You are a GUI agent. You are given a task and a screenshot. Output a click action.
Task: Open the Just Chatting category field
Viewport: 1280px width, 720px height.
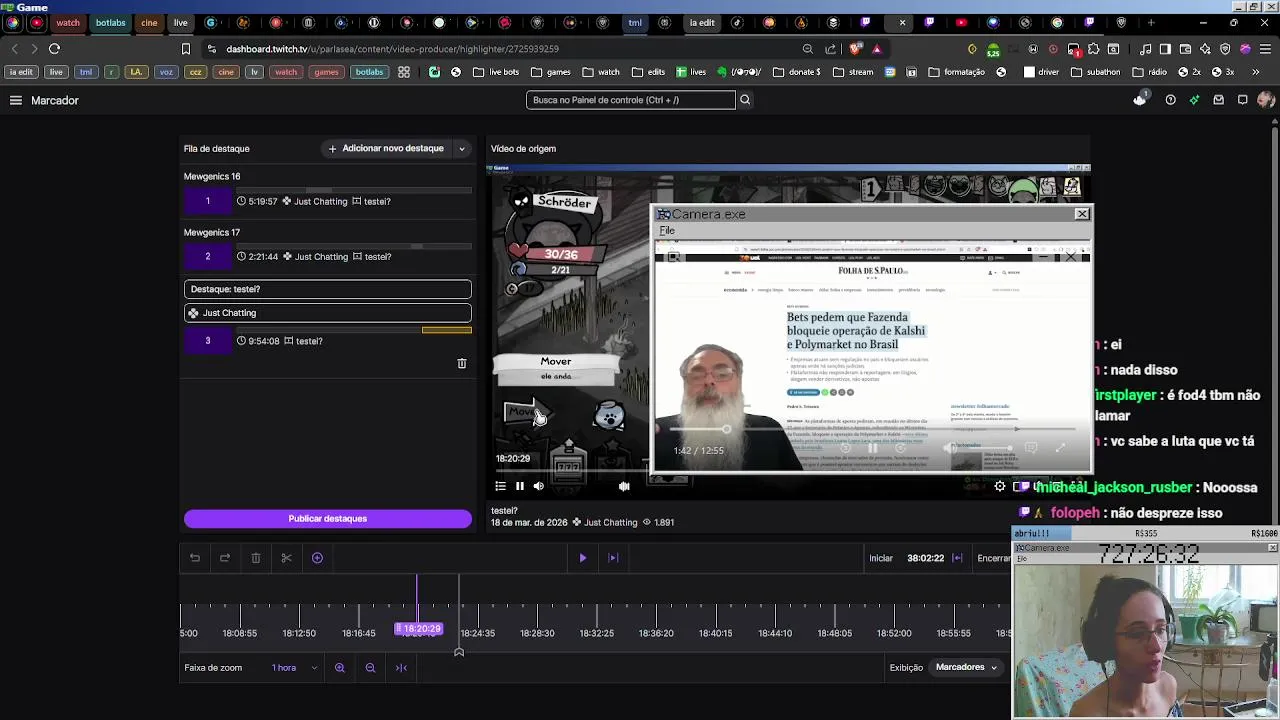point(328,313)
